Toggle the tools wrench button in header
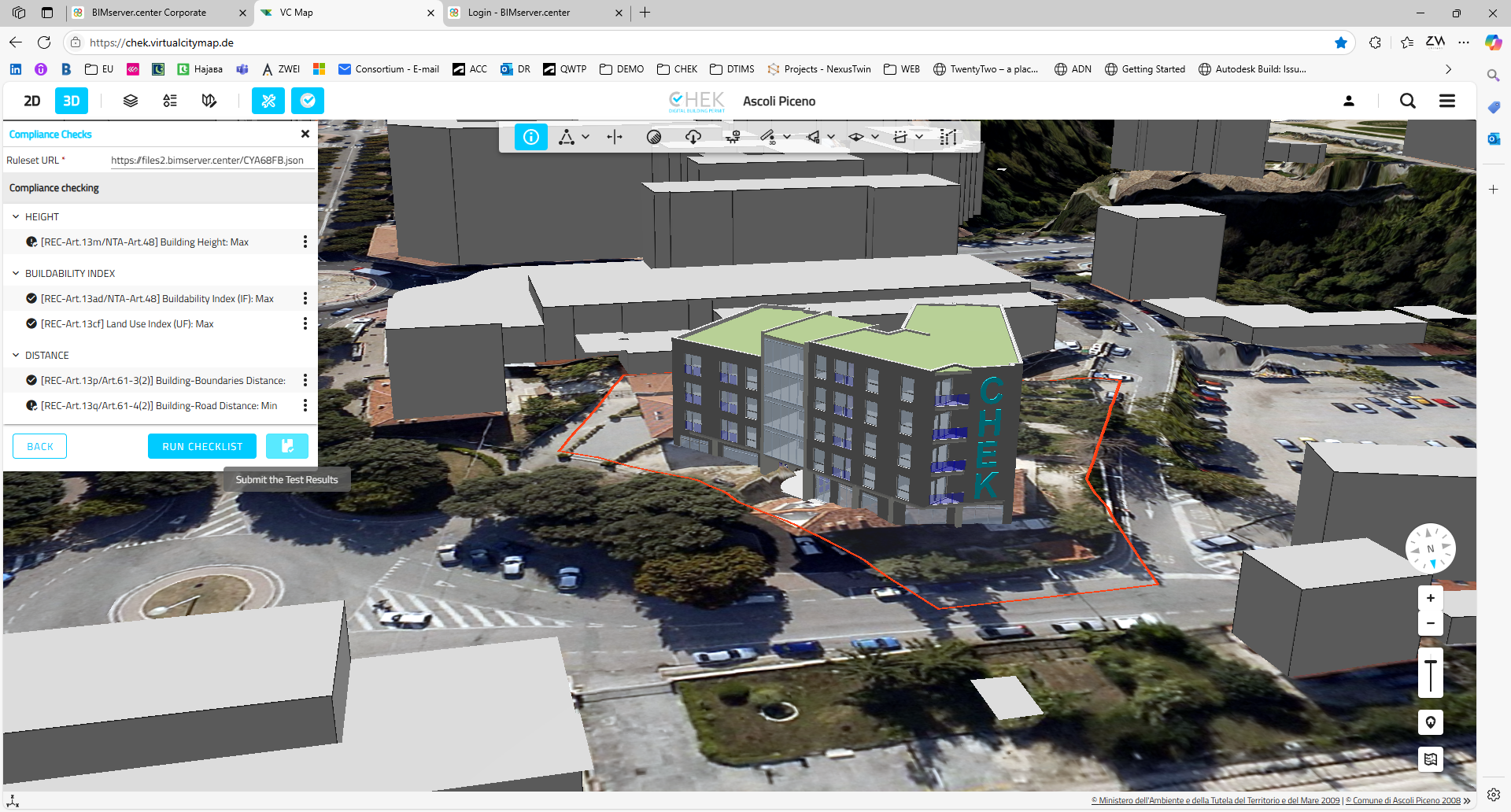The height and width of the screenshot is (812, 1511). click(268, 101)
